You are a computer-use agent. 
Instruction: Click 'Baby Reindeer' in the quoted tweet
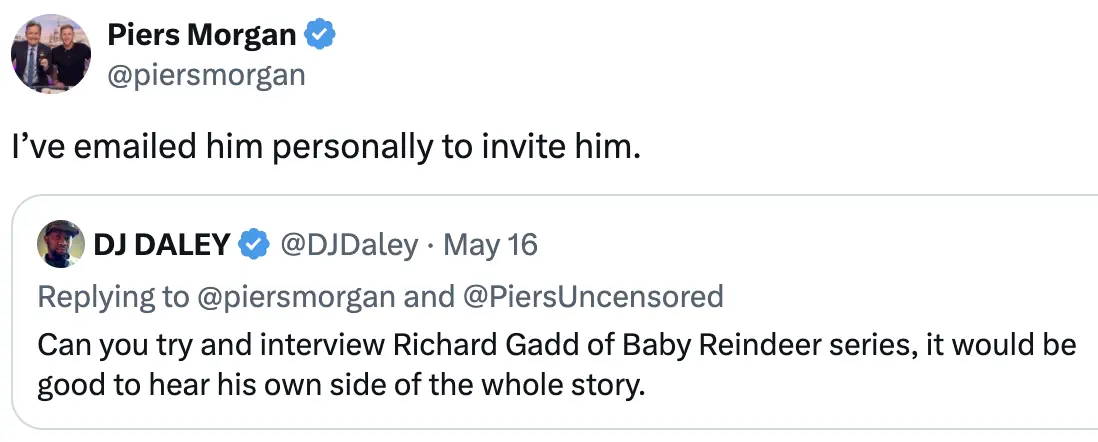pos(683,346)
